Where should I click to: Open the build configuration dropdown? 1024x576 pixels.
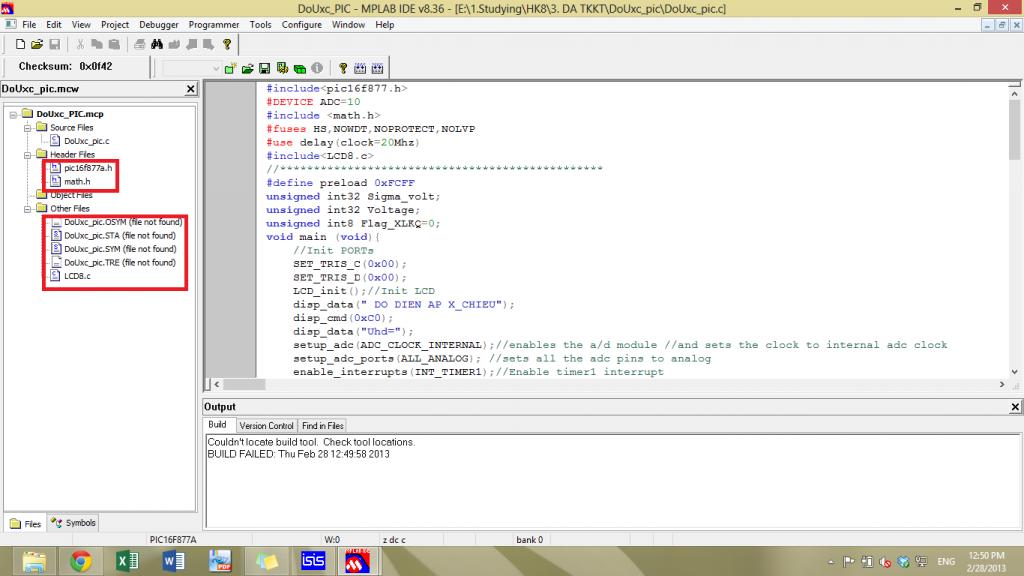(215, 68)
